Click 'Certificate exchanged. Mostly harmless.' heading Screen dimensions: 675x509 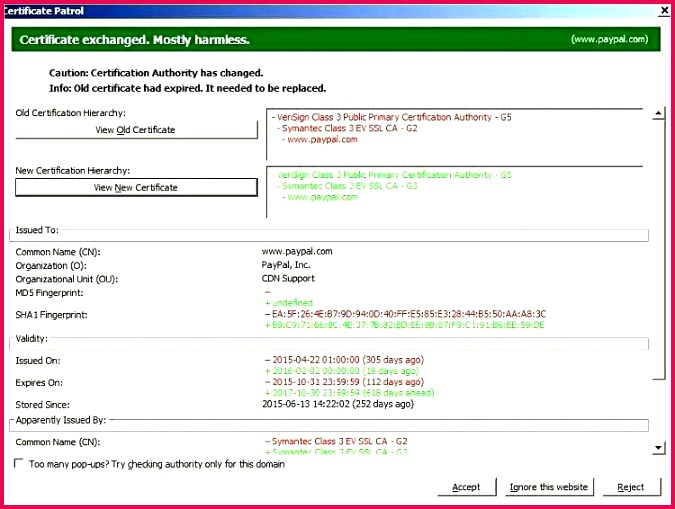135,40
